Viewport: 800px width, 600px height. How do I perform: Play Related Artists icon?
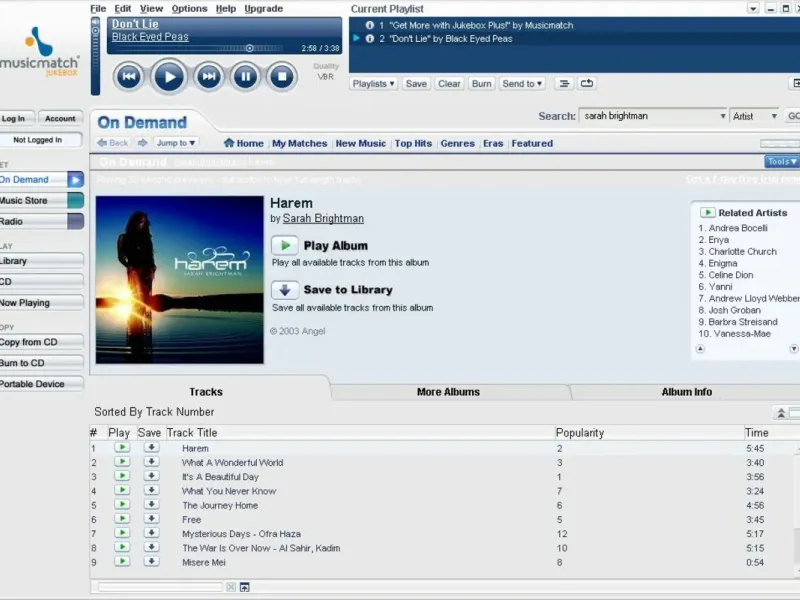pyautogui.click(x=707, y=212)
